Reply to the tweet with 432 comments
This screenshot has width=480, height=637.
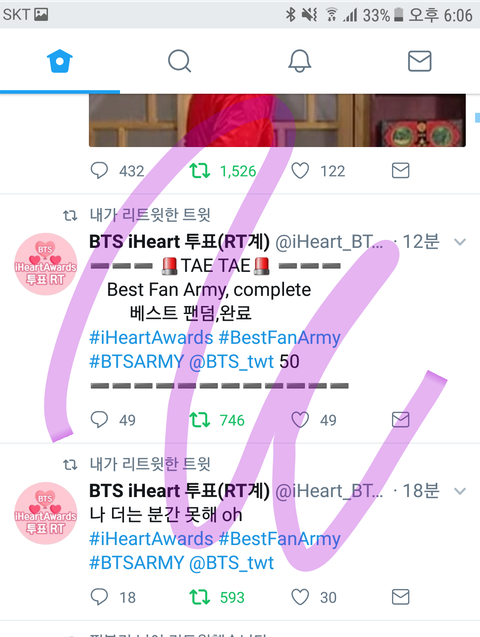pyautogui.click(x=99, y=171)
